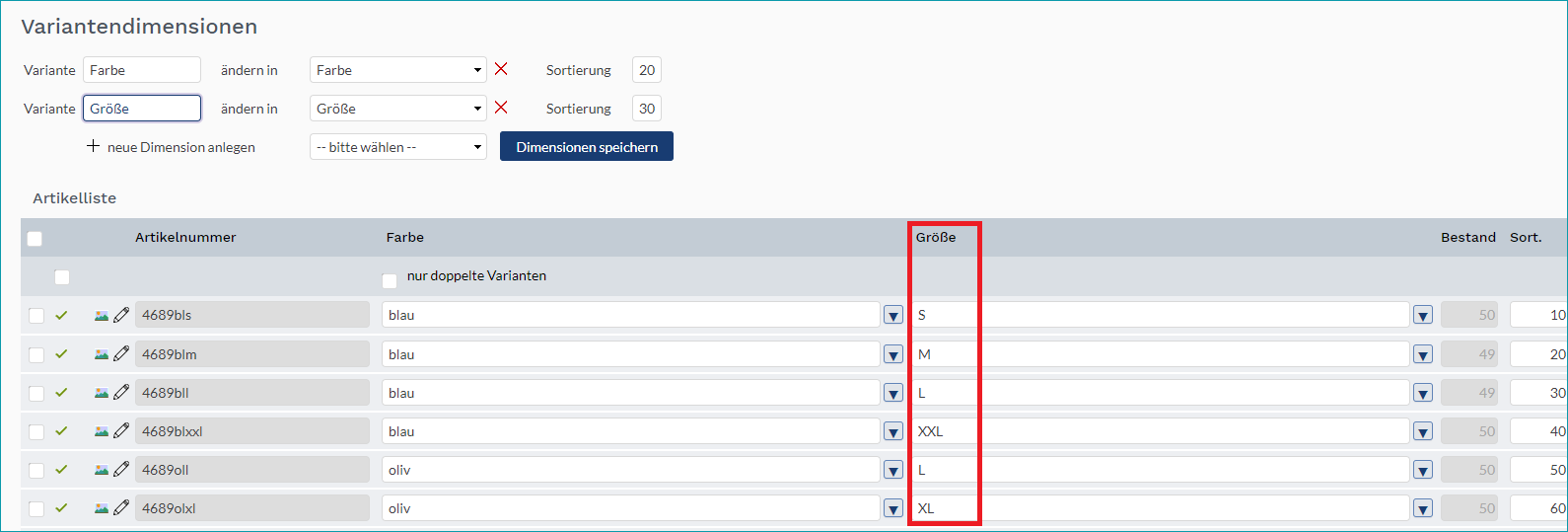Open Farbe dropdown arrow for row 4689blm
The width and height of the screenshot is (1568, 532).
pos(893,354)
